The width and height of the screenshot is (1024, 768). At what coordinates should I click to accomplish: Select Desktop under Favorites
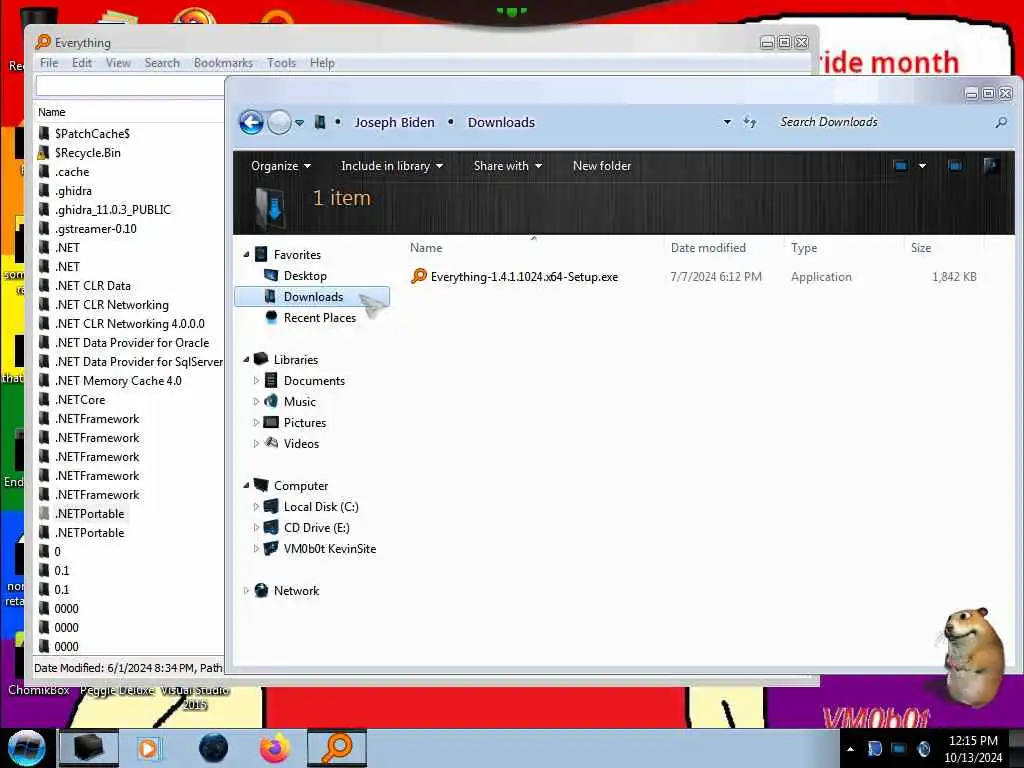point(304,276)
